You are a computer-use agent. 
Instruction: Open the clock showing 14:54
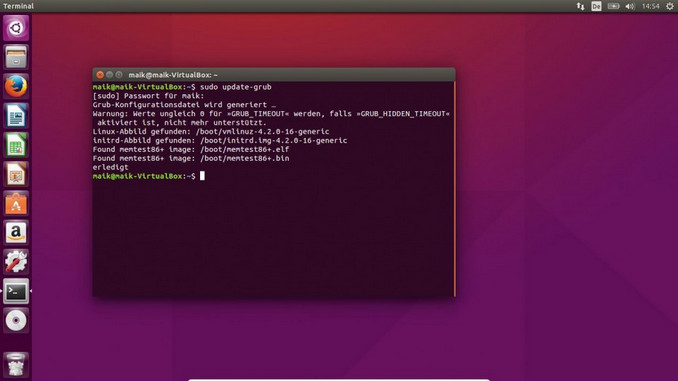pyautogui.click(x=650, y=6)
